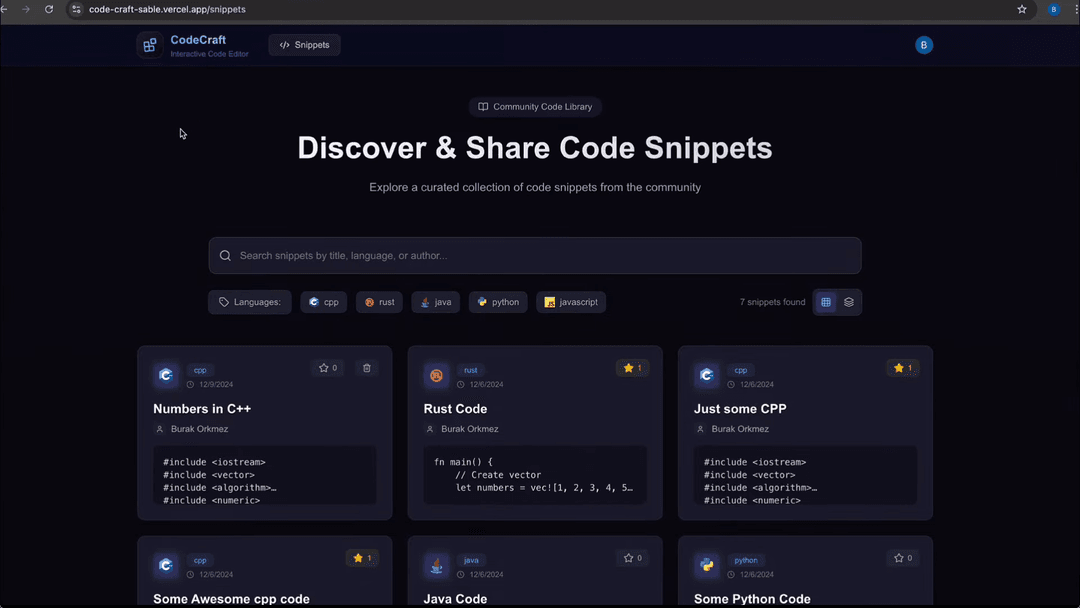Open the user profile avatar
The height and width of the screenshot is (608, 1080).
click(x=924, y=45)
